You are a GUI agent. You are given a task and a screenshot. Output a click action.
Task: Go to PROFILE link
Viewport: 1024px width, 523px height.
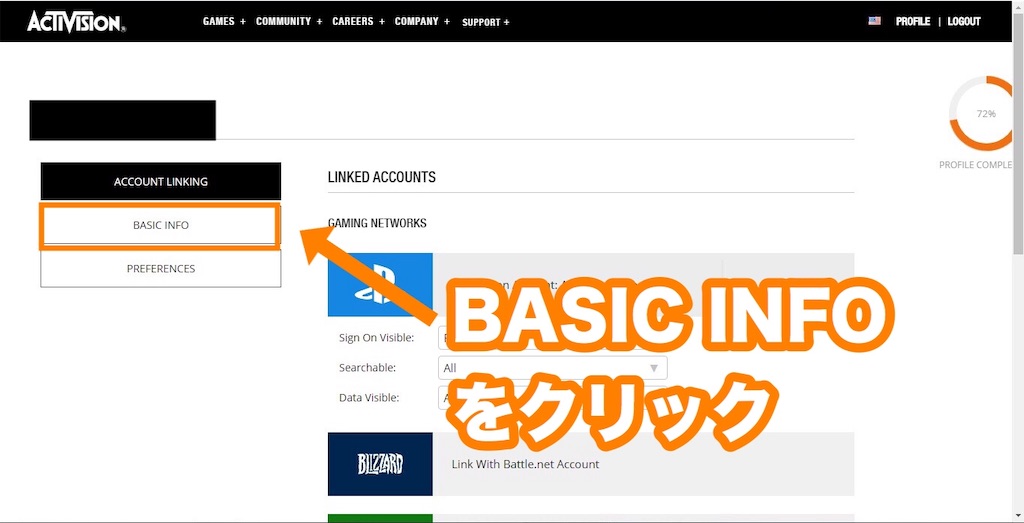913,22
